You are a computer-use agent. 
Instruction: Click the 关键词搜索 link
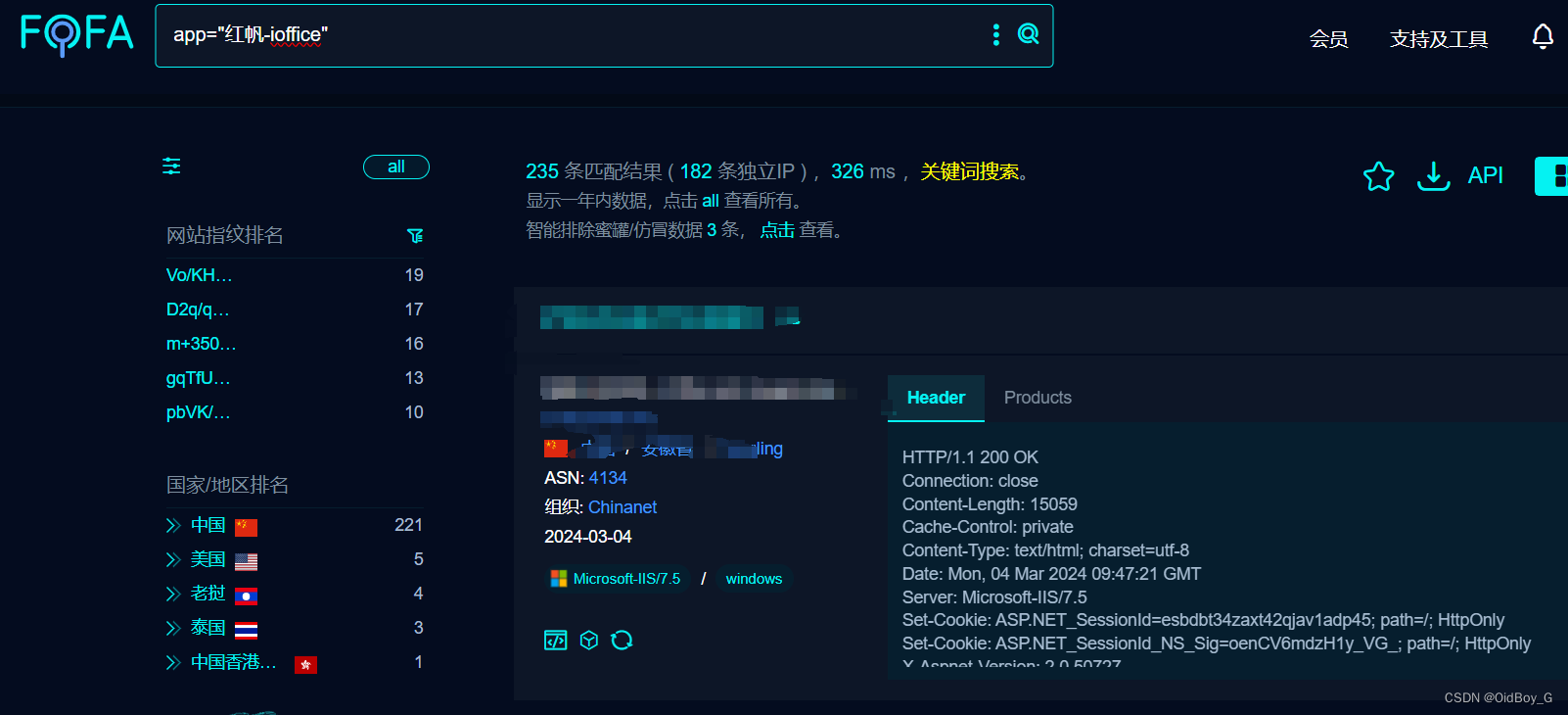point(970,171)
